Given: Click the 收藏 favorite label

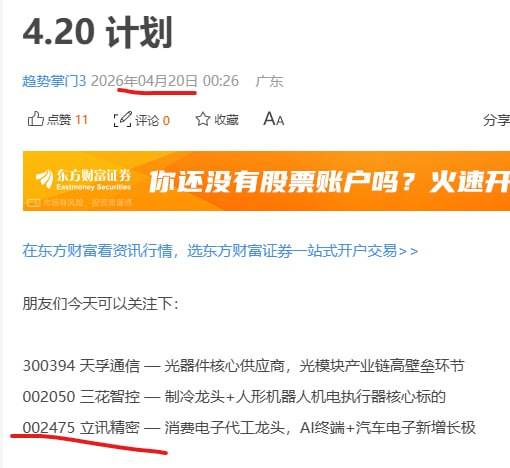Looking at the screenshot, I should (x=226, y=119).
